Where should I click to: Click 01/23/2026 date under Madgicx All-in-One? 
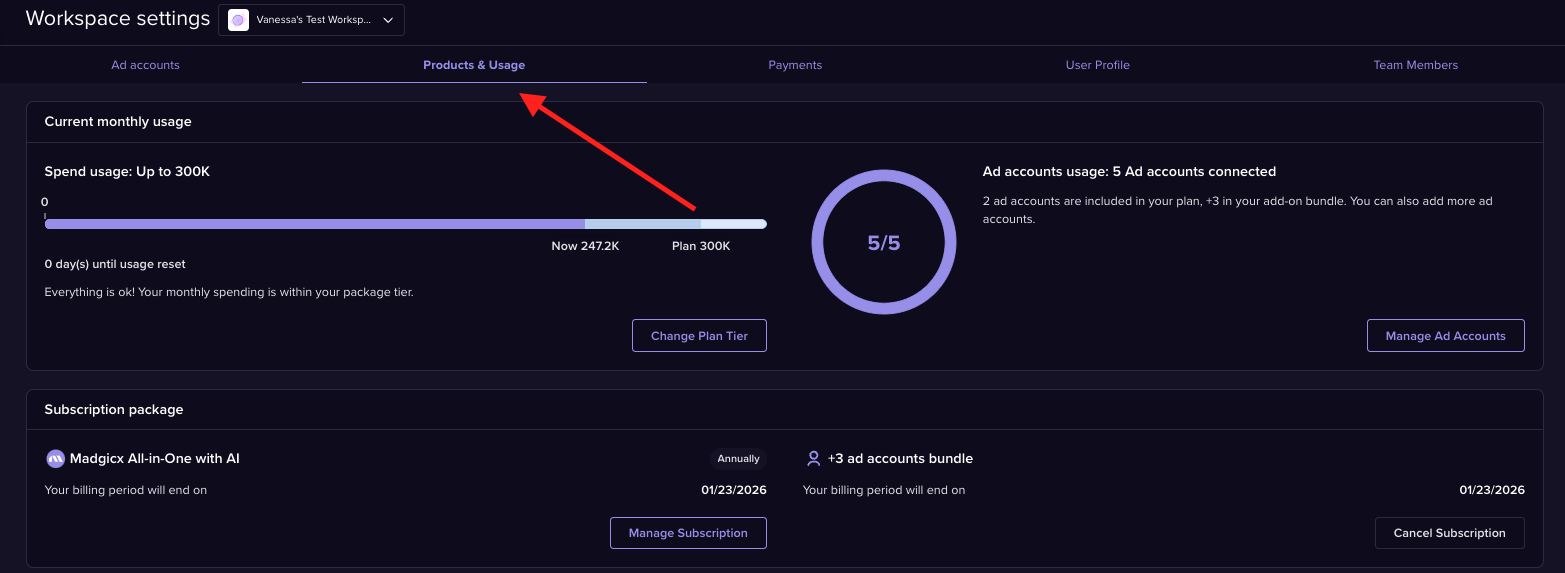pos(733,490)
